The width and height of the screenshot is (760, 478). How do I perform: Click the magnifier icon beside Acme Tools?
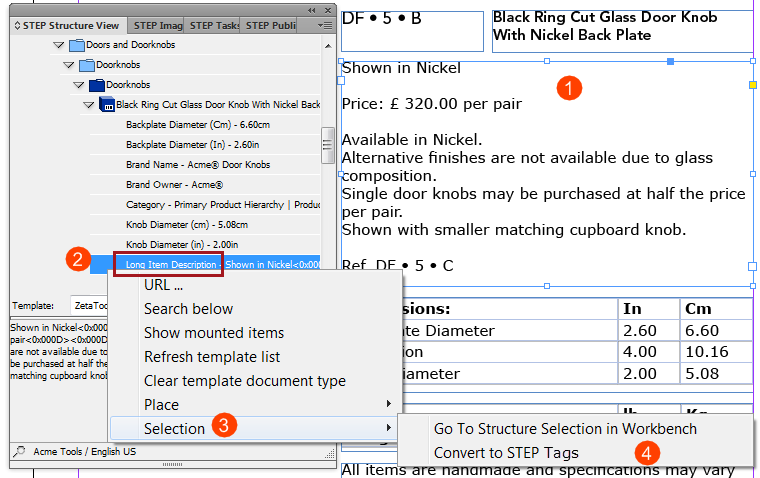coord(19,451)
